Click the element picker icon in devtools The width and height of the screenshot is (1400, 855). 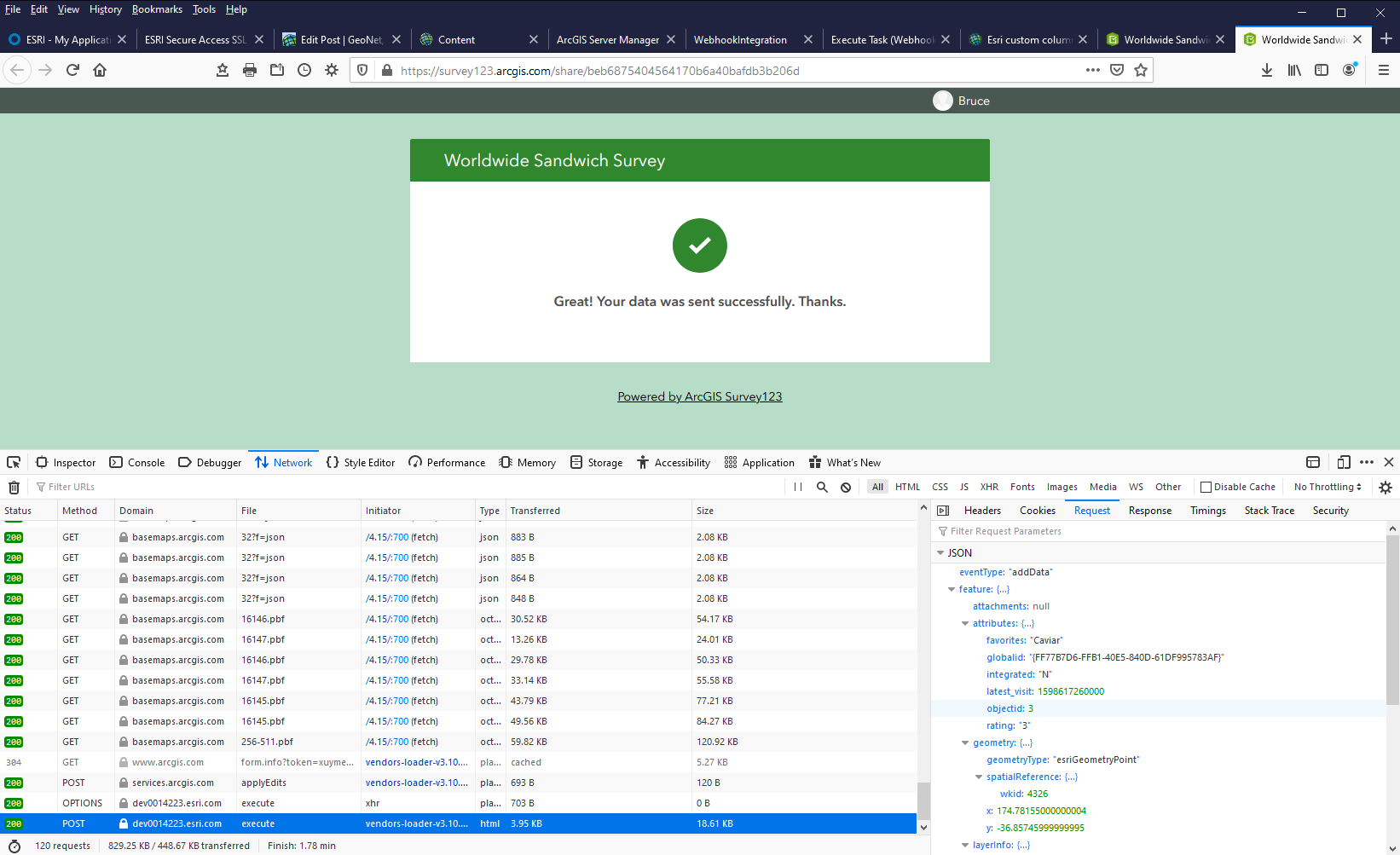click(14, 462)
